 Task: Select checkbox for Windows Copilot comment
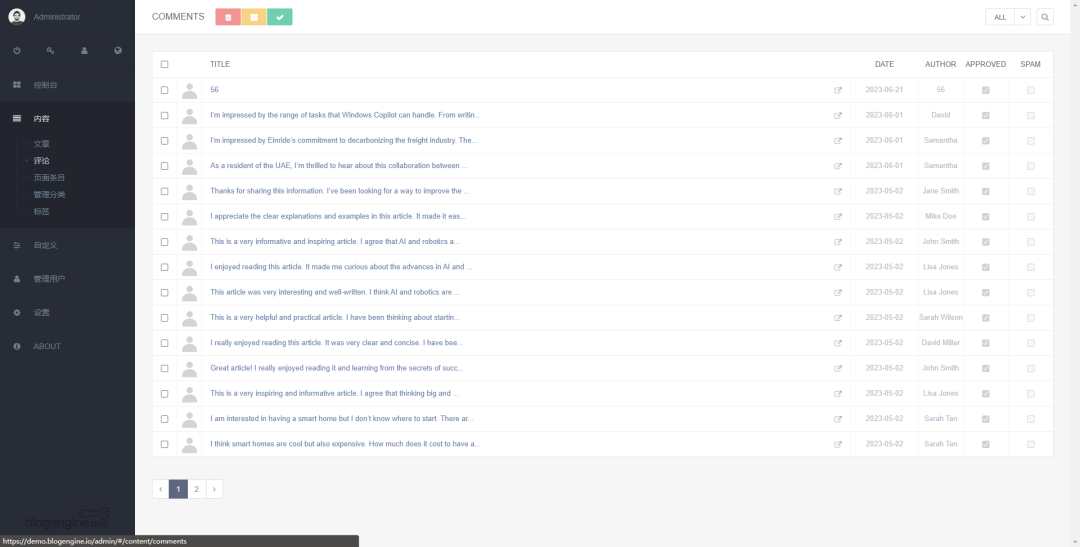[x=164, y=115]
